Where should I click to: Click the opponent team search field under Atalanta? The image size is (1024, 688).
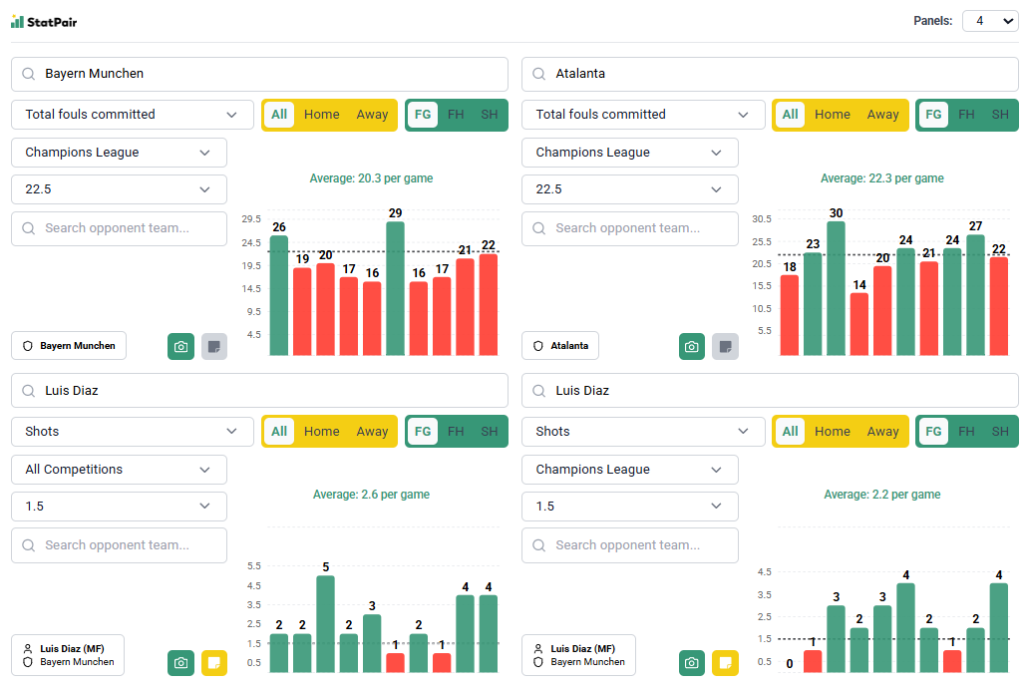(x=630, y=229)
